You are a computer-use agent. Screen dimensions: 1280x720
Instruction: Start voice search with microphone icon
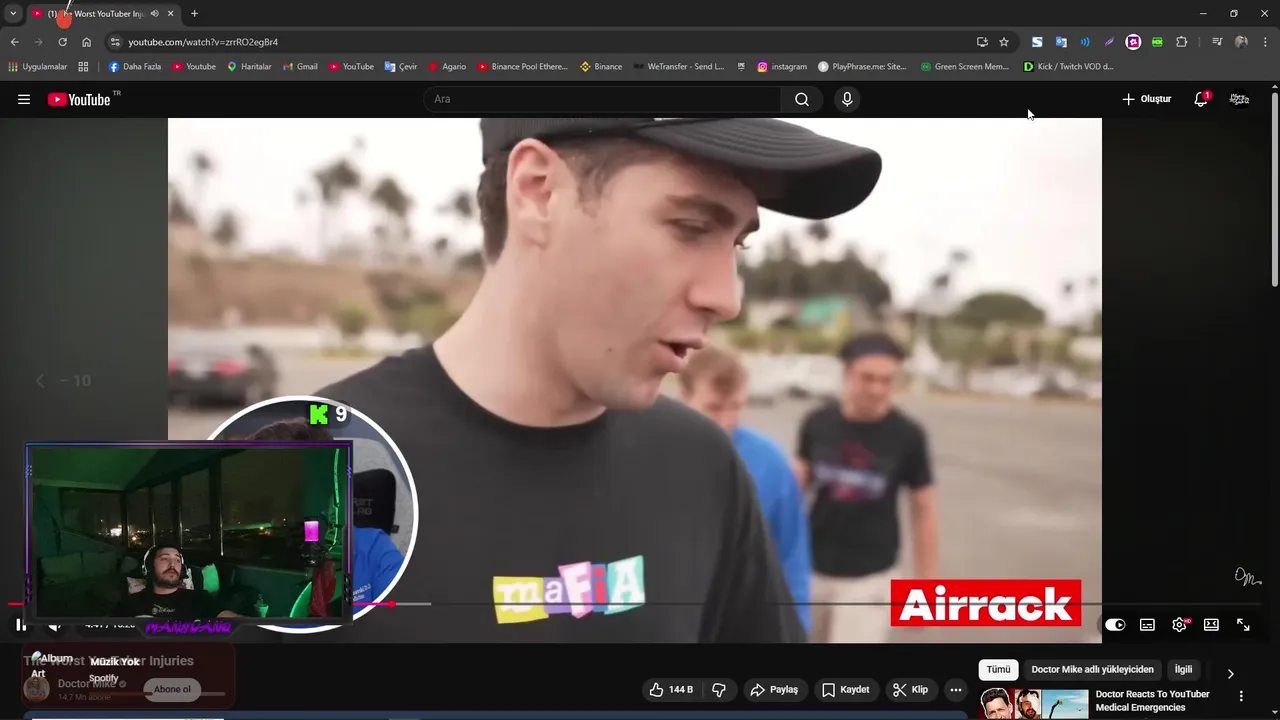pyautogui.click(x=847, y=99)
